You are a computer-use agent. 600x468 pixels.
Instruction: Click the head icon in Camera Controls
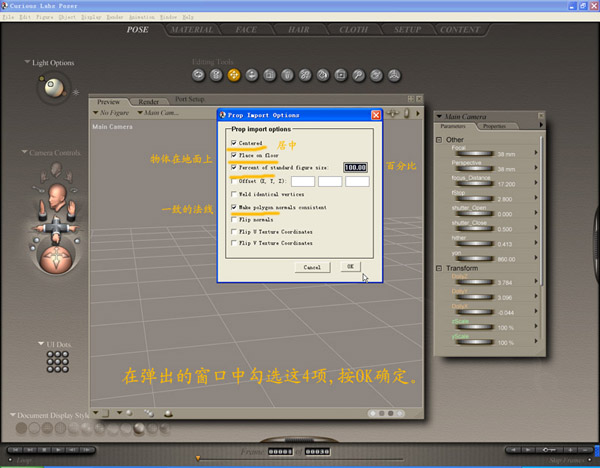56,193
